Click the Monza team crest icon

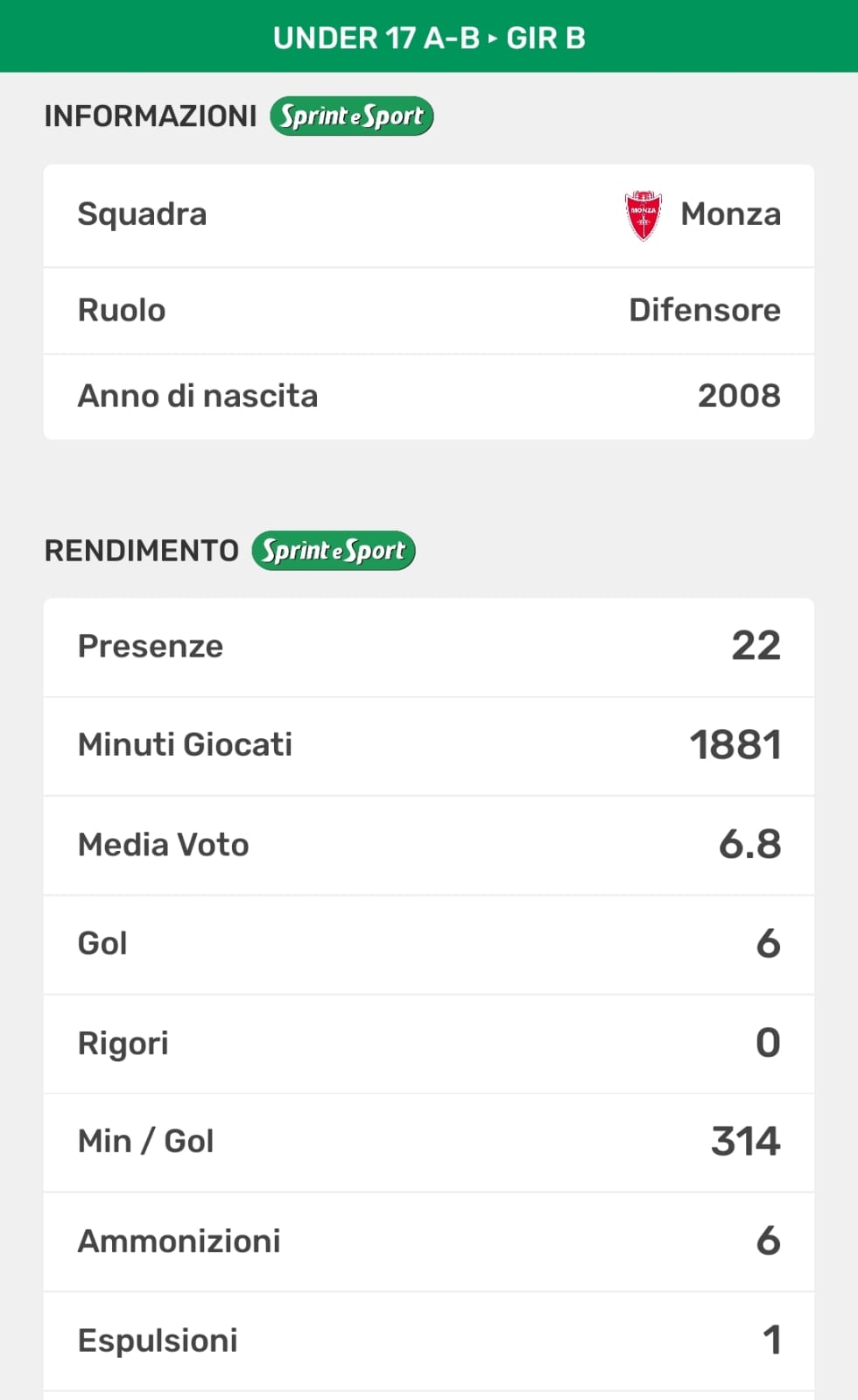coord(643,215)
